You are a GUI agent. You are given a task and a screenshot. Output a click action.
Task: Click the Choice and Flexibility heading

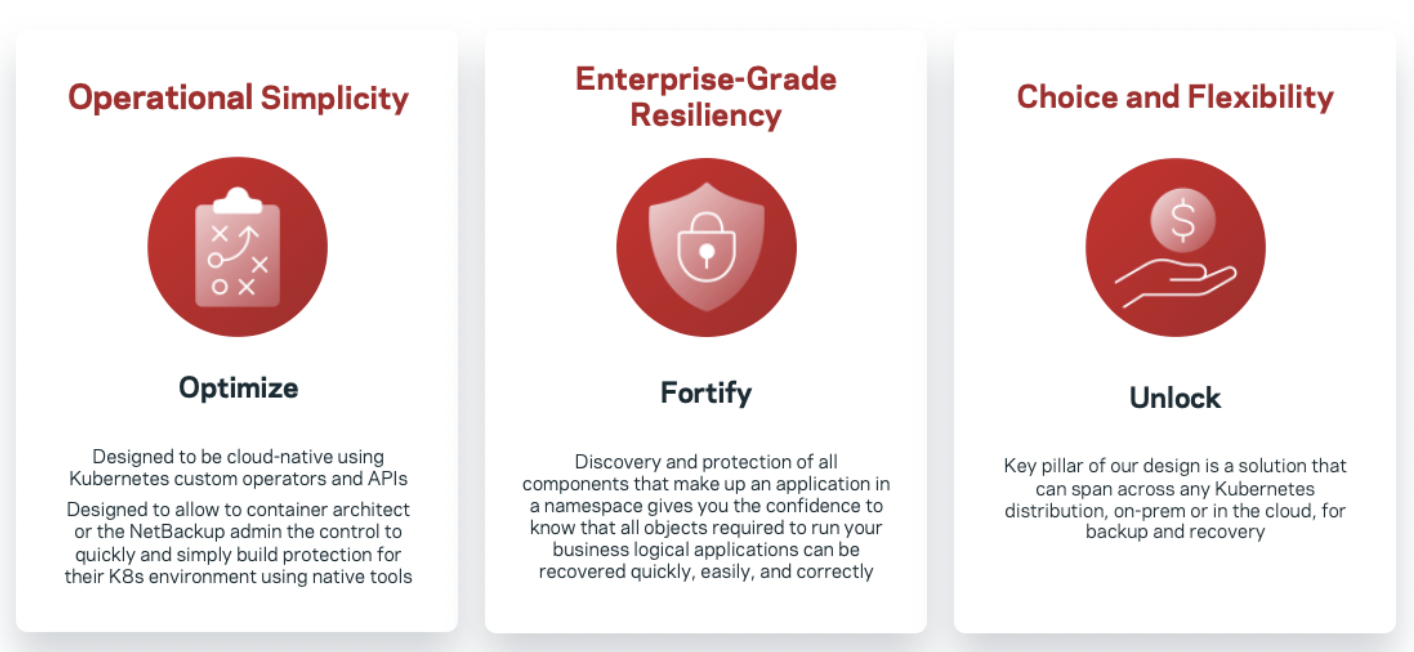point(1175,97)
